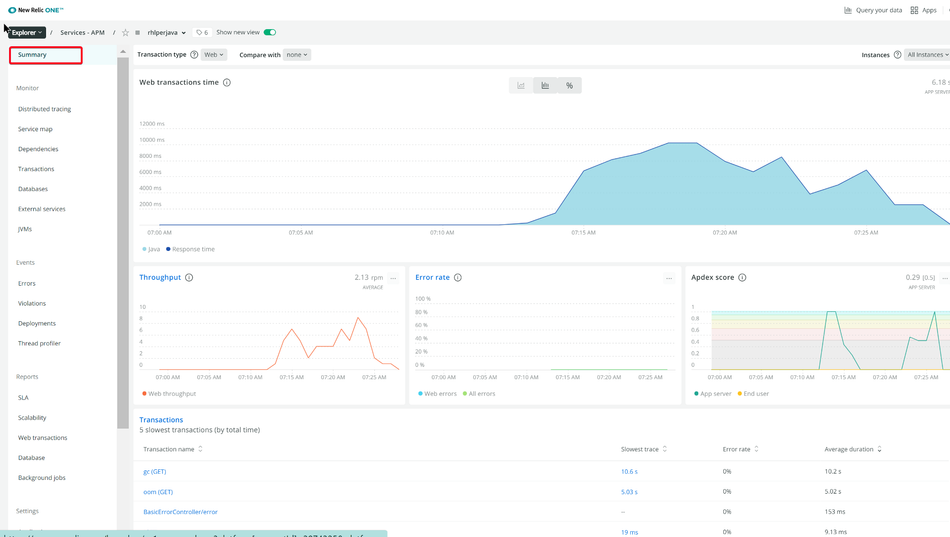The height and width of the screenshot is (537, 950).
Task: Open the Explorer dropdown
Action: tap(27, 33)
